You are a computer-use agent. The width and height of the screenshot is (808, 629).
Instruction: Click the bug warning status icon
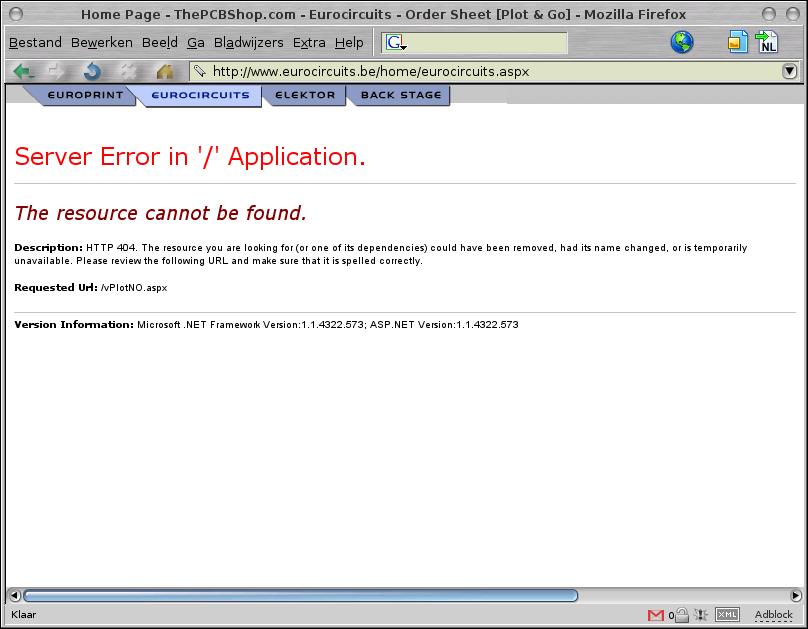[701, 614]
